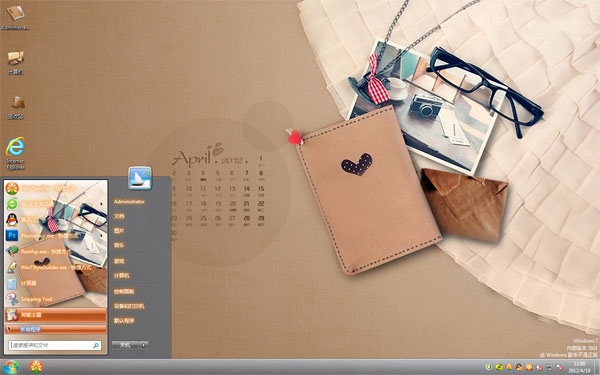This screenshot has width=600, height=375.
Task: Click the Windows Start orb
Action: click(10, 367)
